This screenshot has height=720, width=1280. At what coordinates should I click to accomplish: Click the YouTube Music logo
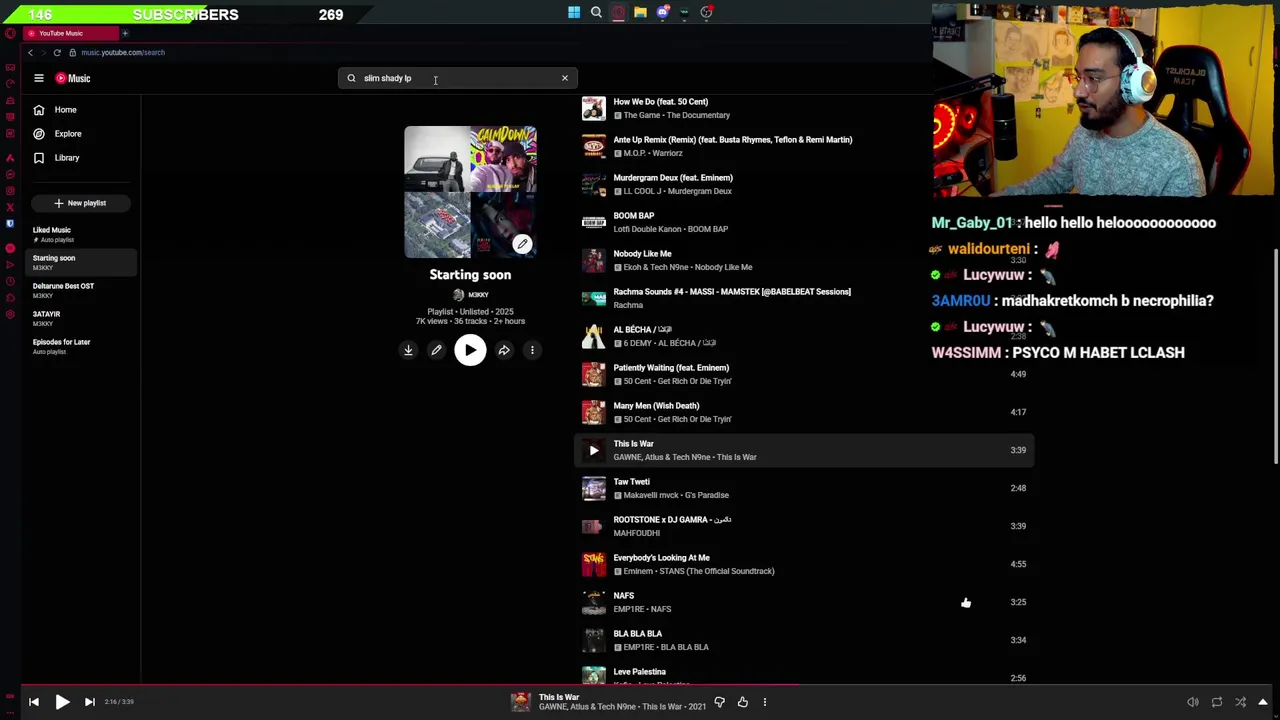coord(73,78)
